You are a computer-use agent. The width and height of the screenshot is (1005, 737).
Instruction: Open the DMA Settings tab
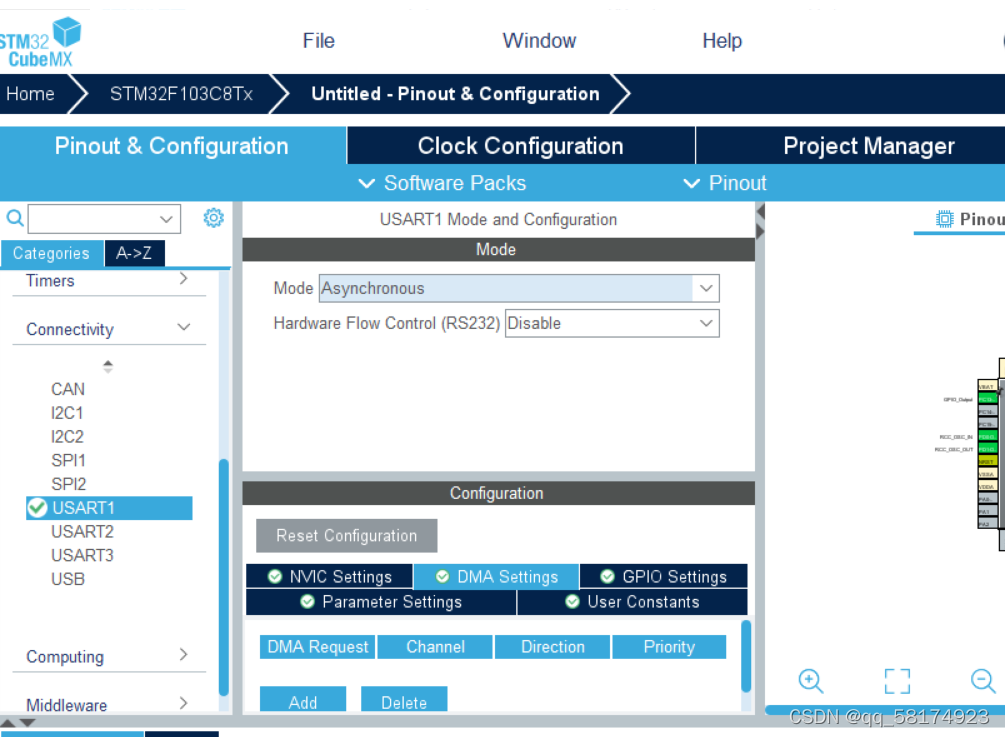pyautogui.click(x=497, y=577)
